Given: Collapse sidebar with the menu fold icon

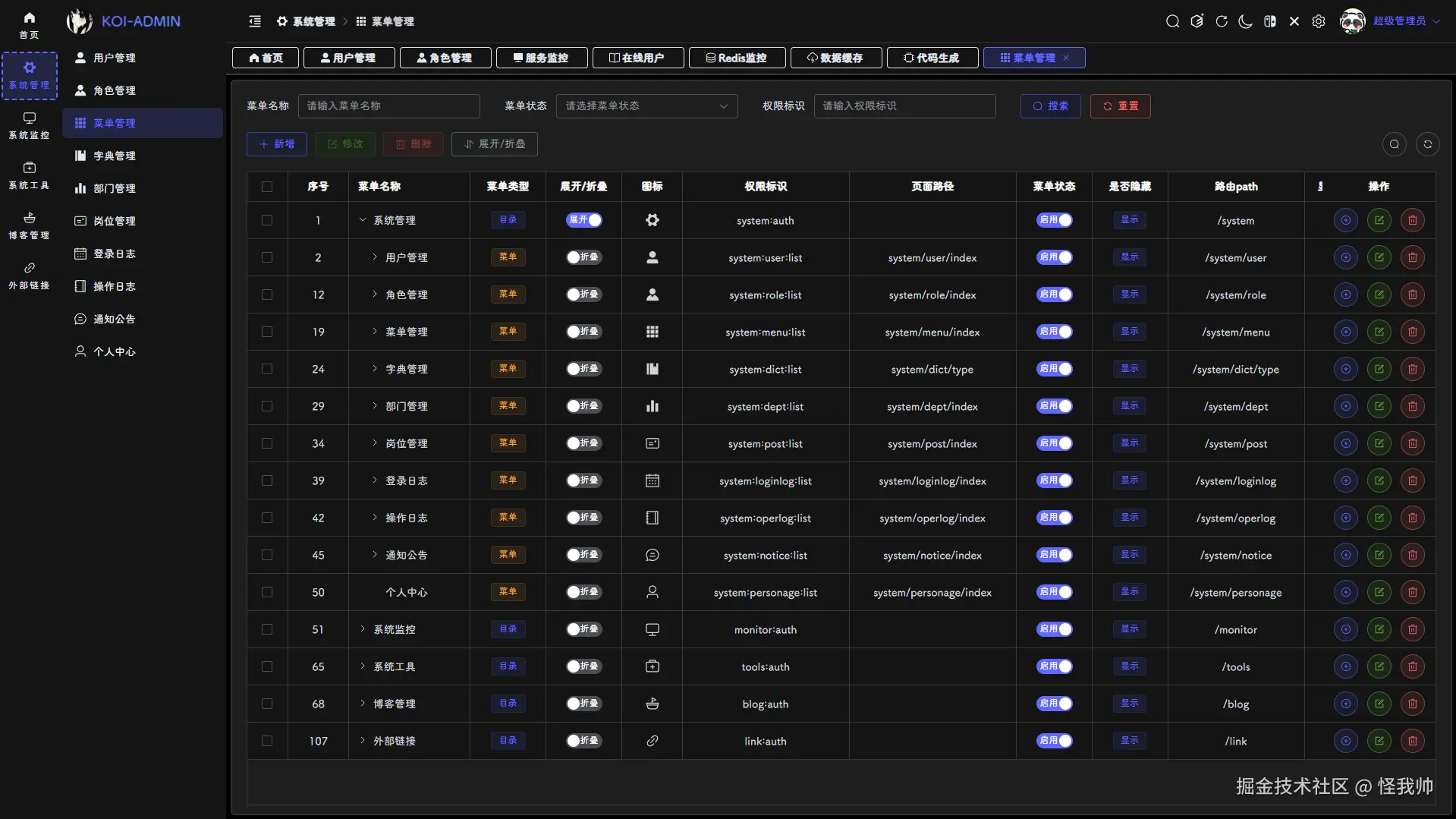Looking at the screenshot, I should pos(255,21).
